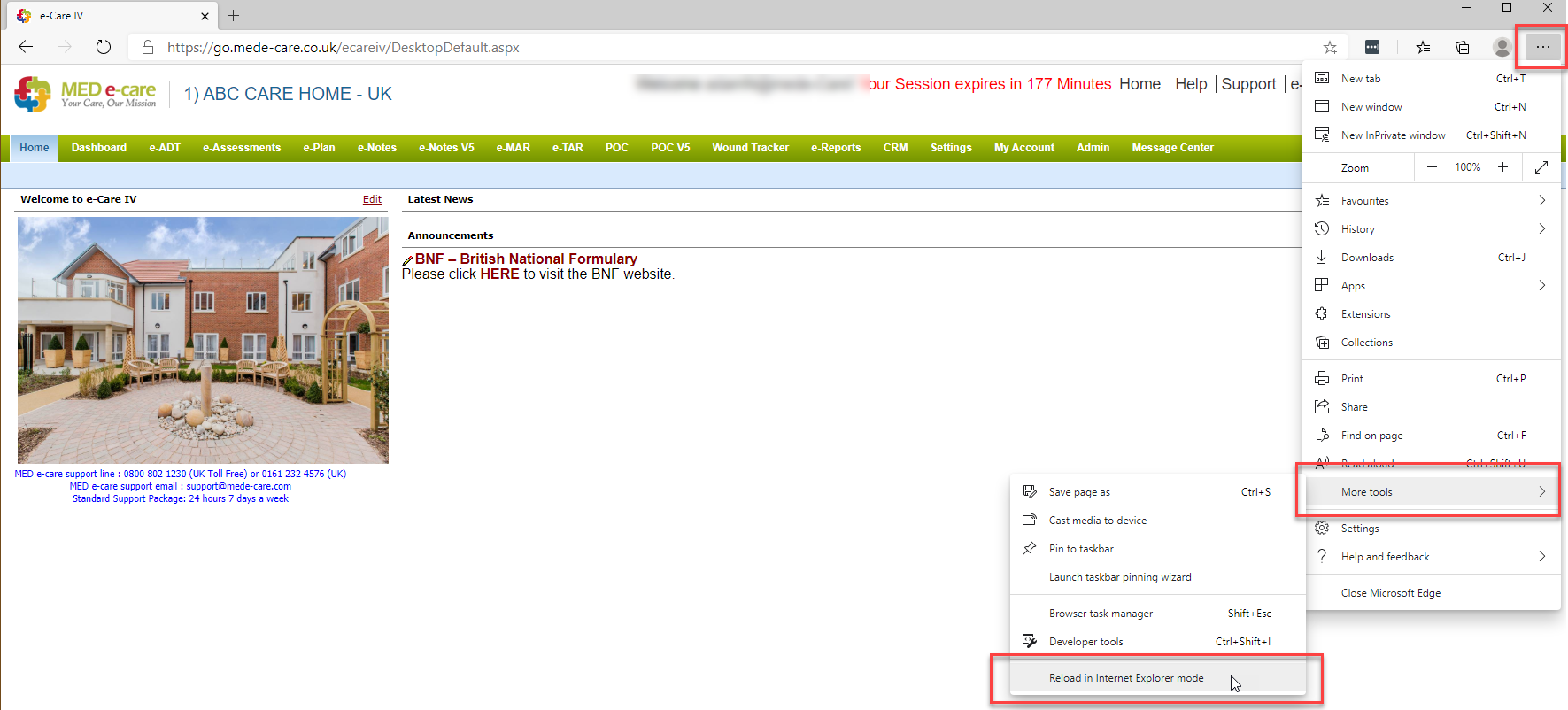Click the Support link in header
1568x710 pixels.
pyautogui.click(x=1248, y=84)
